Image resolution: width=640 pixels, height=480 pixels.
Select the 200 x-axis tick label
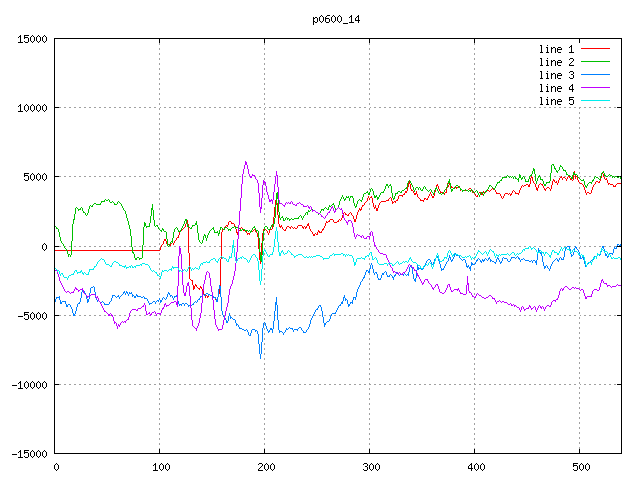point(265,467)
